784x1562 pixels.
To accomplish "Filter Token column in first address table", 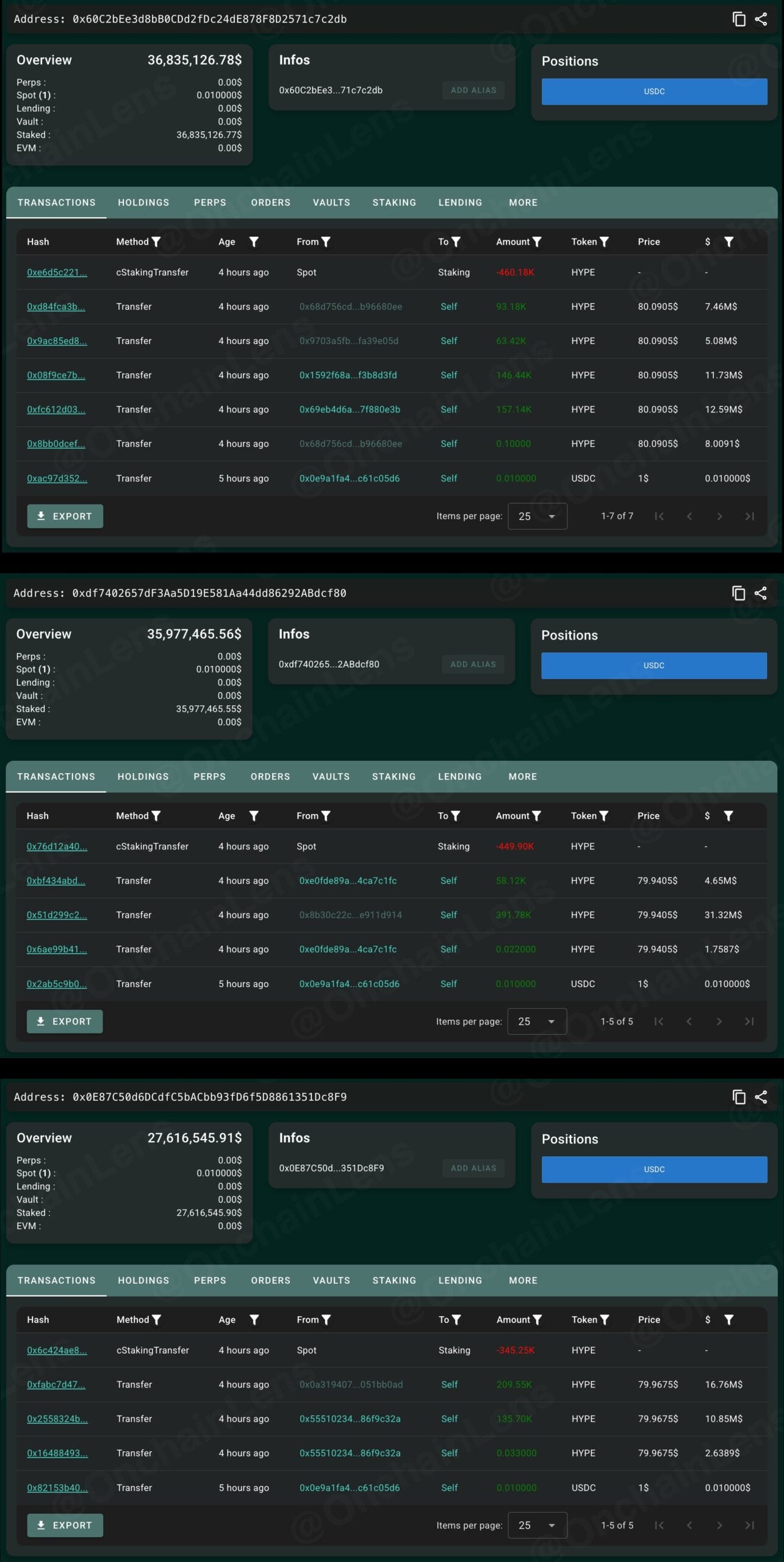I will 604,242.
